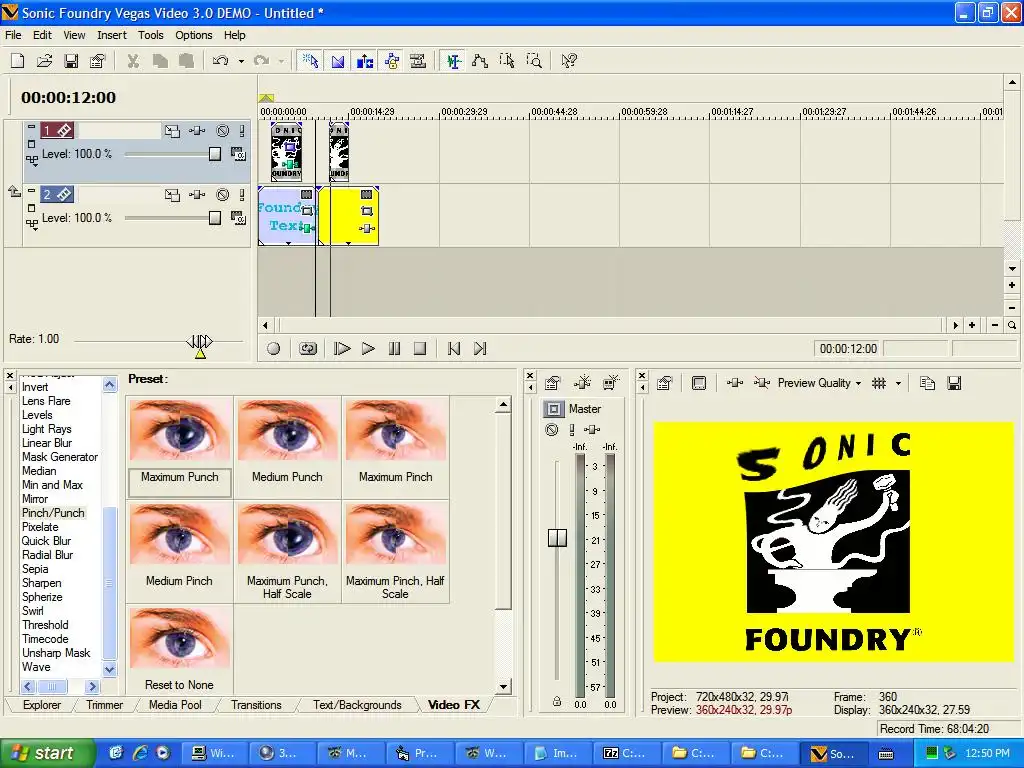Activate the What's This help pointer
1024x768 pixels.
click(x=569, y=61)
